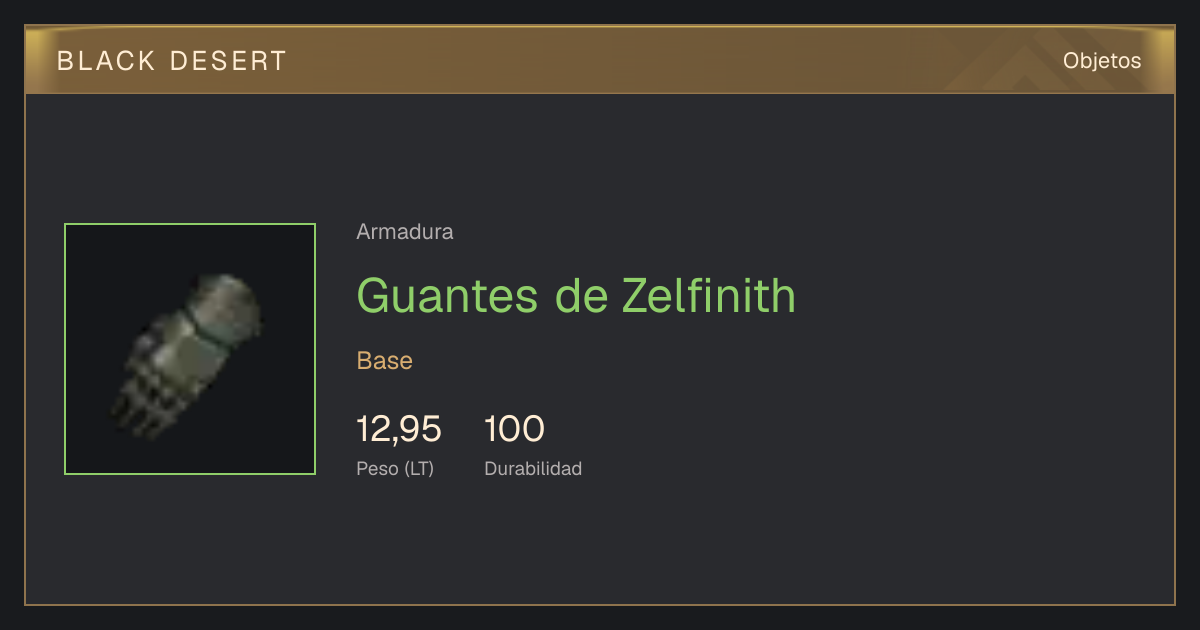The width and height of the screenshot is (1200, 630).
Task: Click the word Zelfinith in the title
Action: click(x=709, y=295)
